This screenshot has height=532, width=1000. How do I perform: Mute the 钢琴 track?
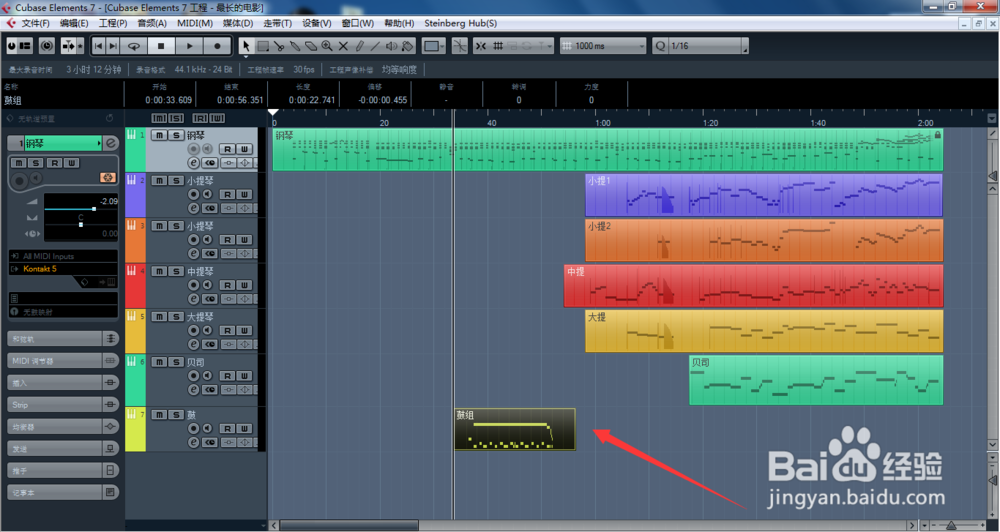[x=159, y=135]
